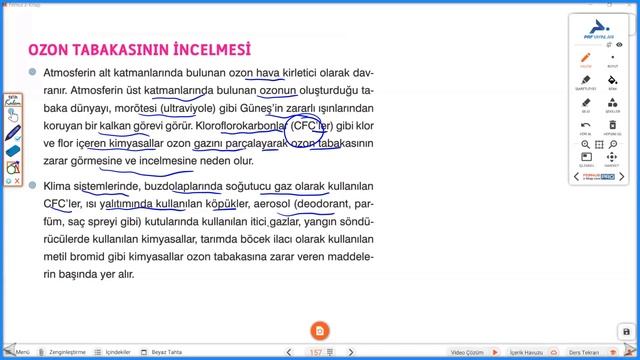The width and height of the screenshot is (640, 360).
Task: Open Beyaz Tahta whiteboard
Action: coord(162,352)
